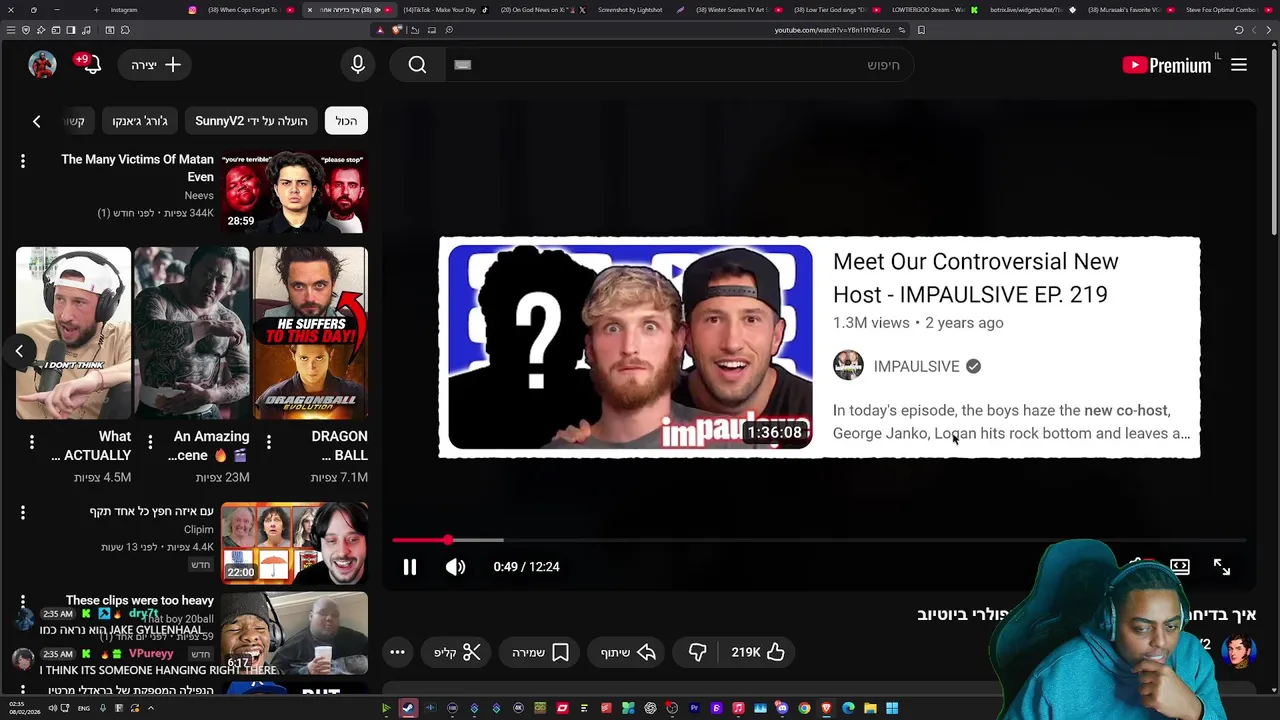This screenshot has height=720, width=1280.
Task: Click the thumbs-down dislike icon
Action: pos(698,652)
